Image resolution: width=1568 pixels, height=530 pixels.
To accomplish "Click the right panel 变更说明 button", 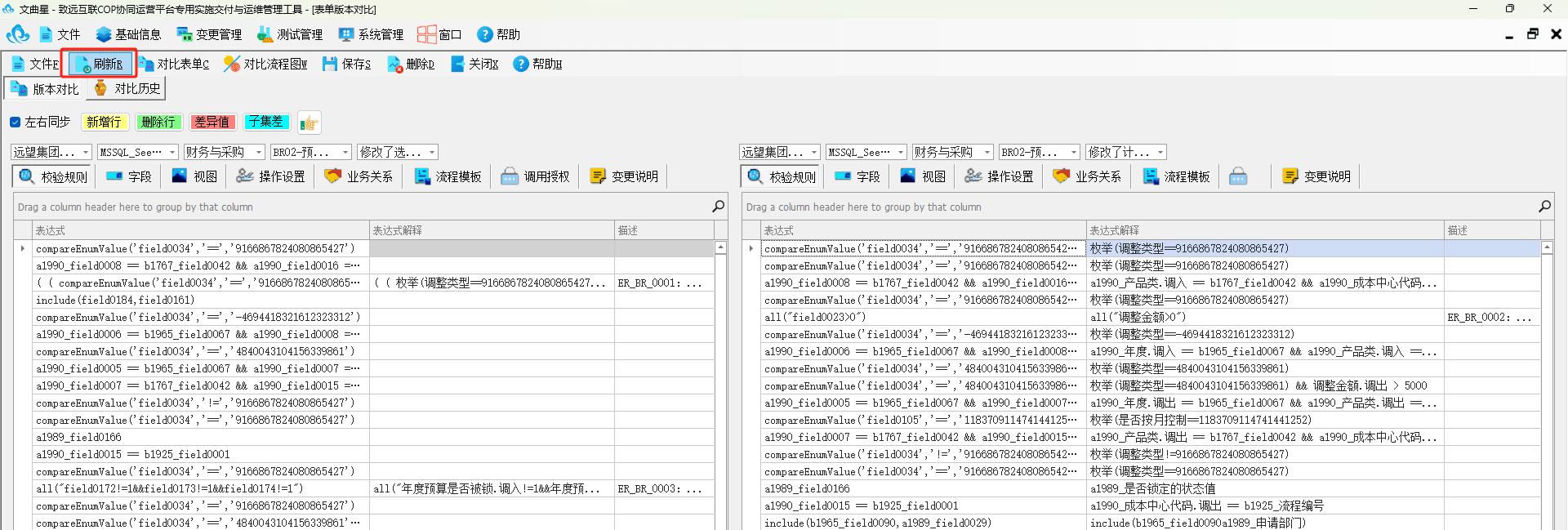I will coord(1316,176).
